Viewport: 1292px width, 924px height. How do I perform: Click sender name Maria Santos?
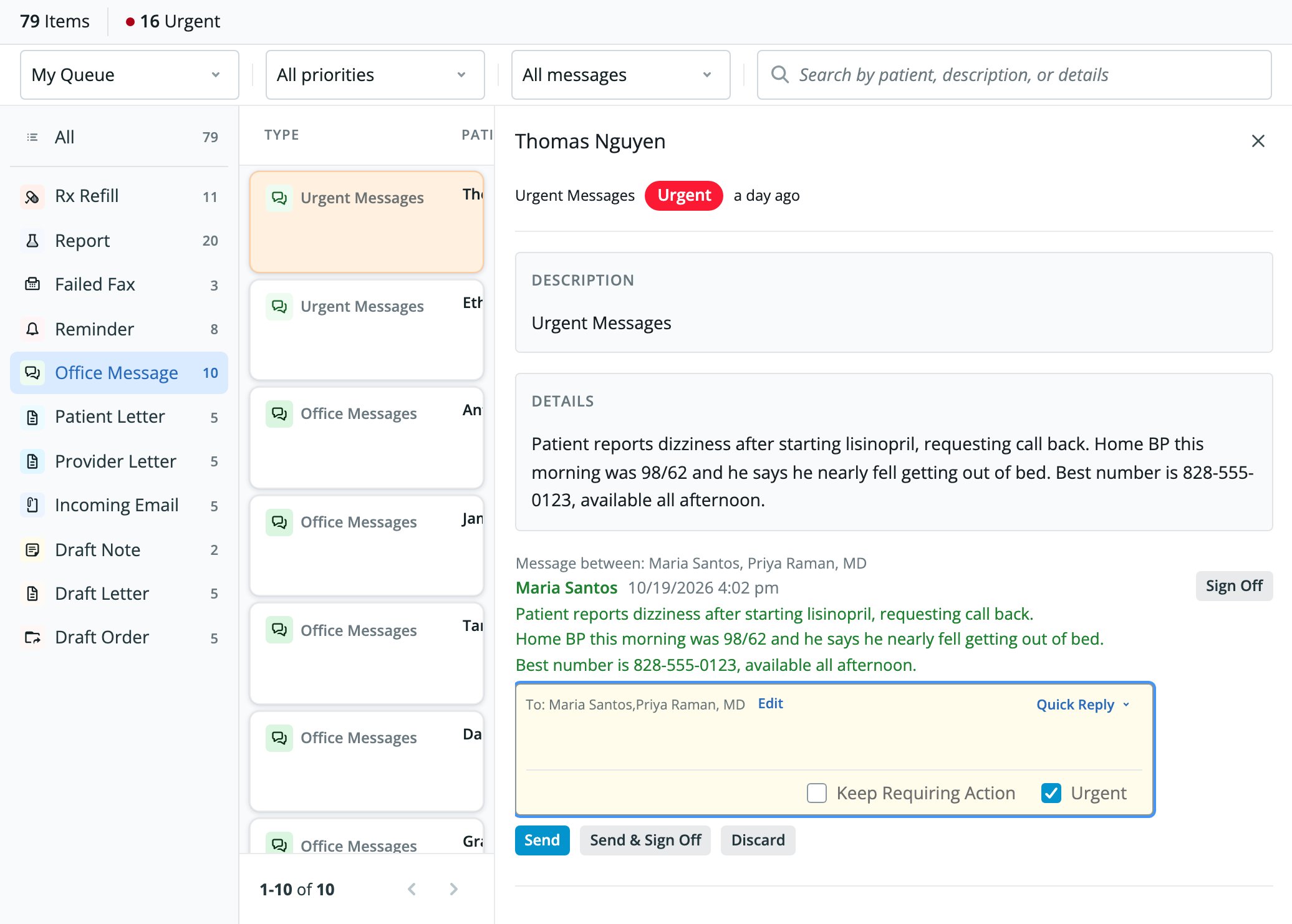[x=566, y=588]
